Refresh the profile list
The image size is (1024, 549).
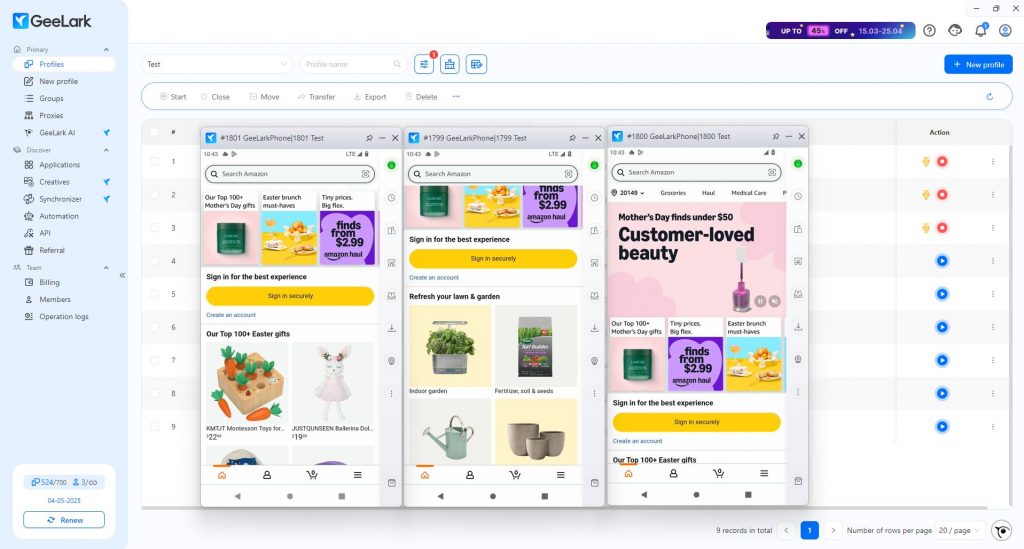989,97
